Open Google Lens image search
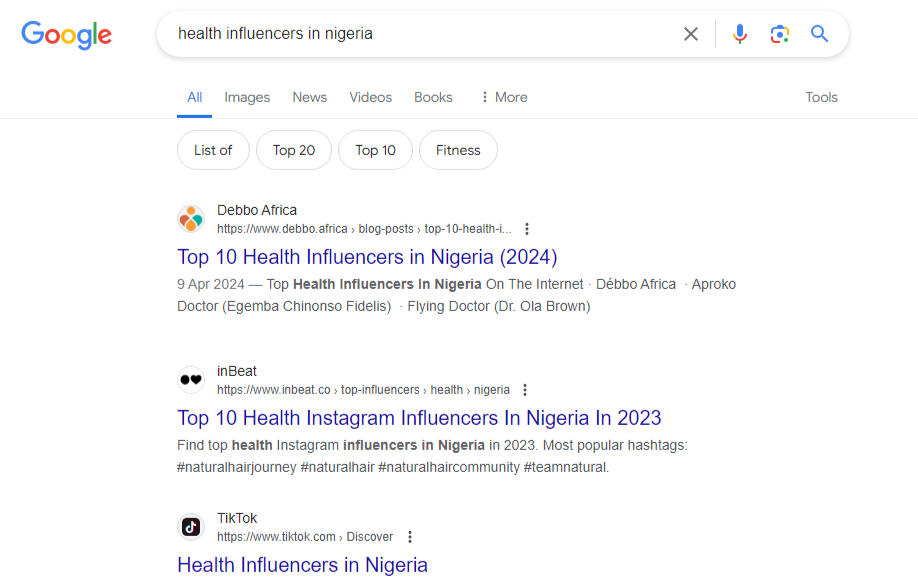 pos(779,34)
